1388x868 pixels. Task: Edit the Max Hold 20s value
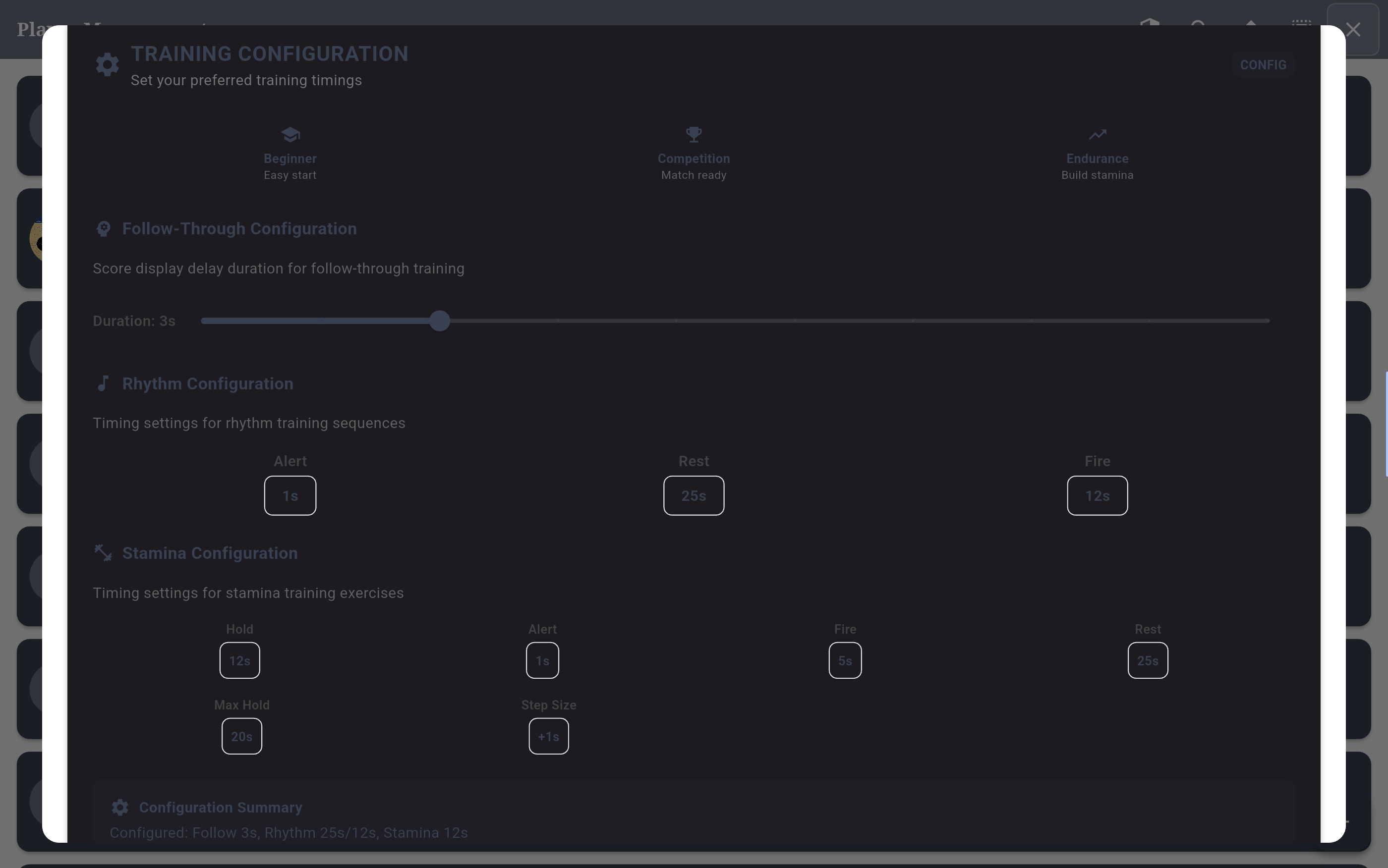[x=242, y=737]
